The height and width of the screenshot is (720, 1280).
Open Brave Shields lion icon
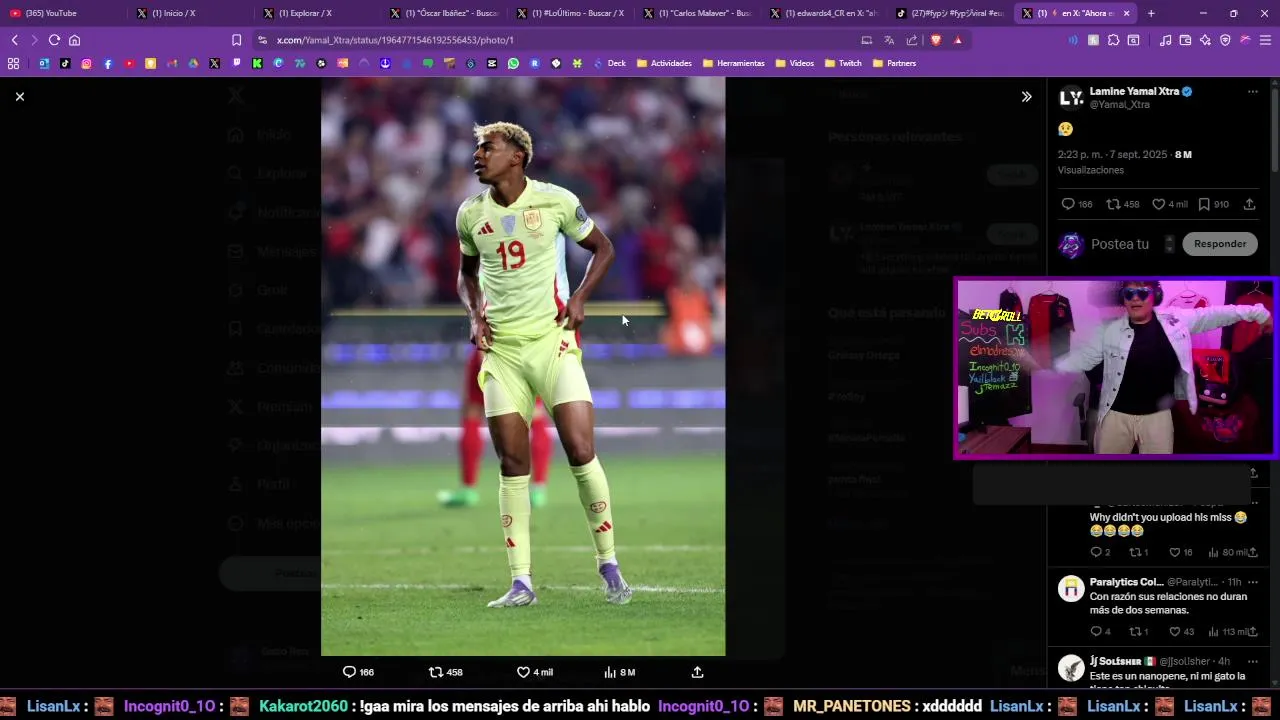coord(936,40)
